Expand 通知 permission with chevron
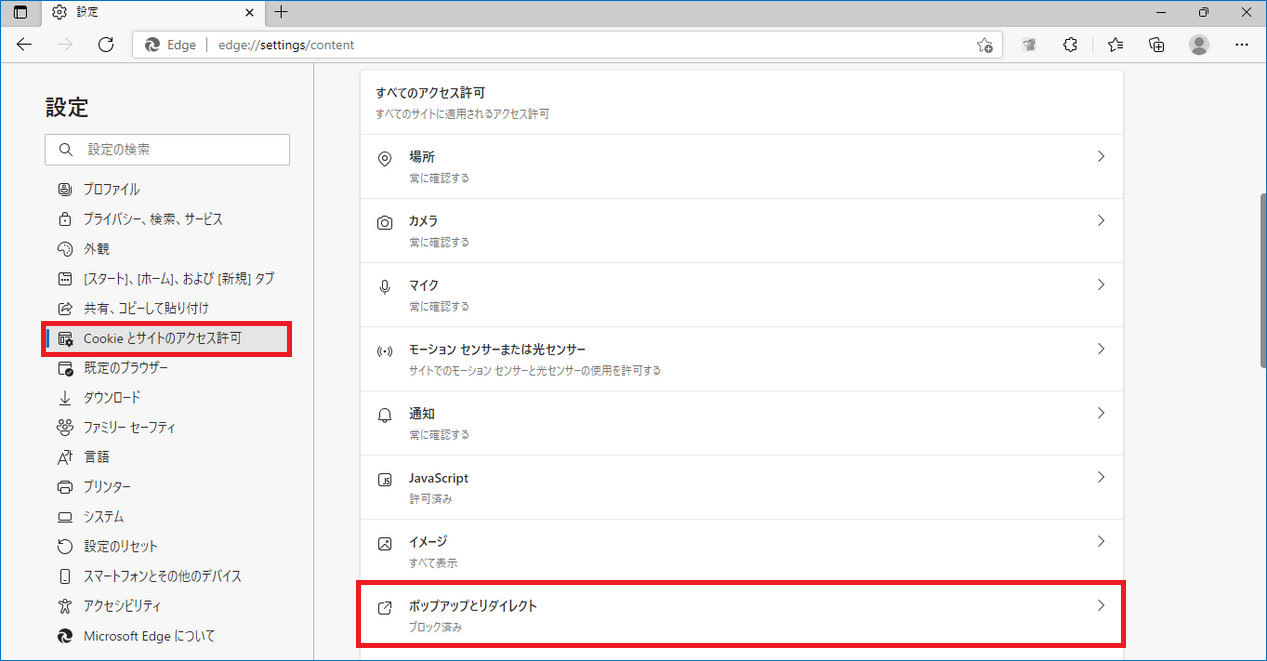The image size is (1267, 661). tap(1101, 413)
